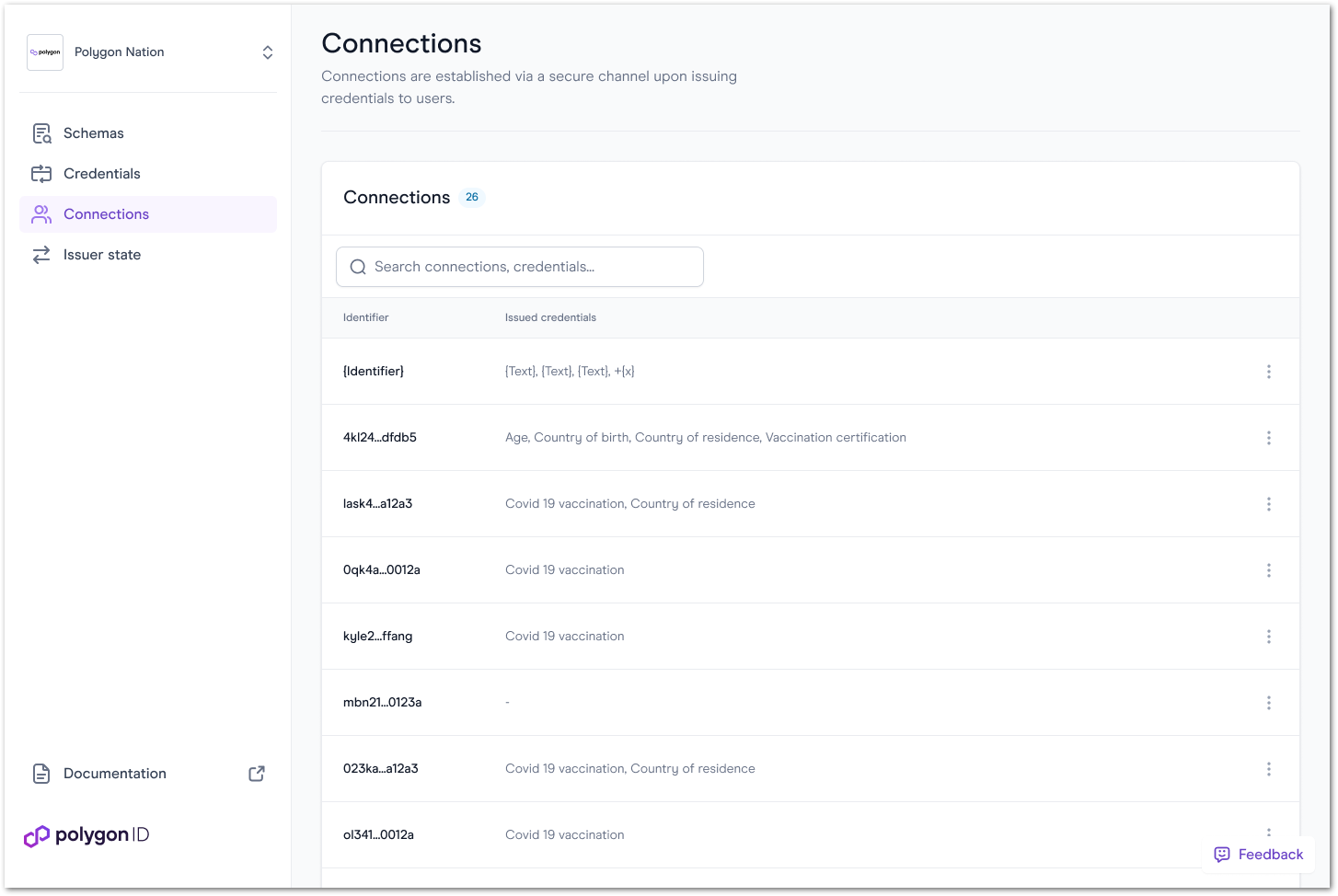
Task: Focus the Search connections input field
Action: click(x=520, y=267)
